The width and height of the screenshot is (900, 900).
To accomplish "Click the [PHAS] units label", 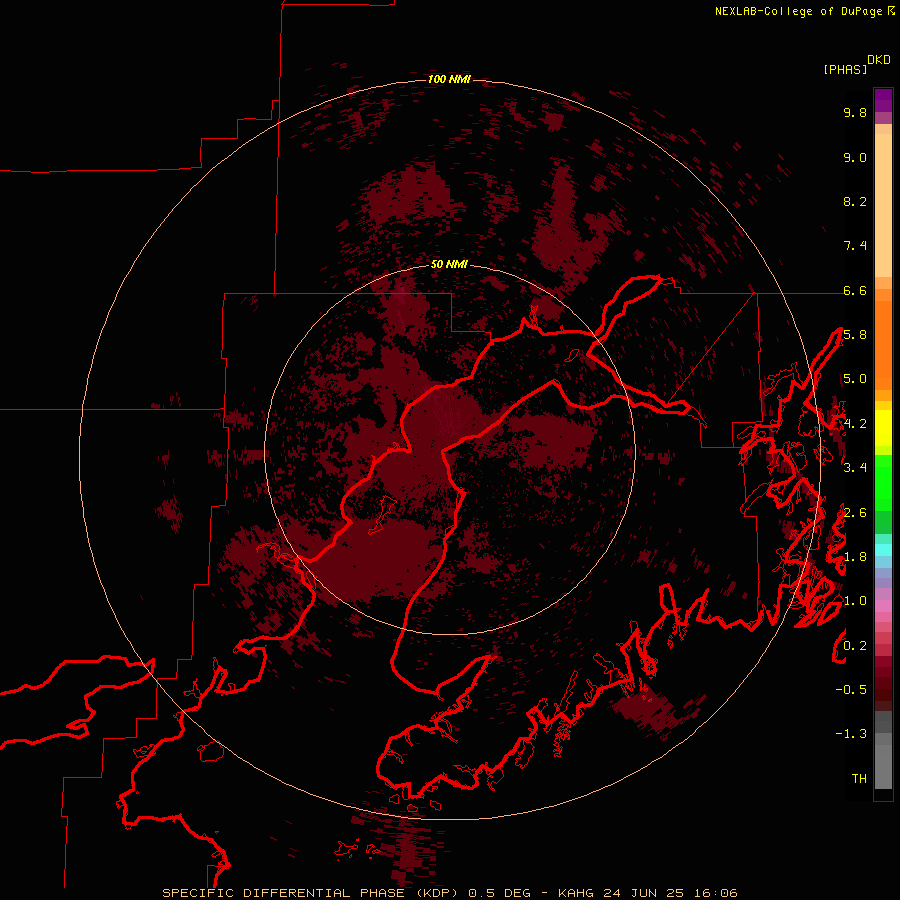I will 845,70.
